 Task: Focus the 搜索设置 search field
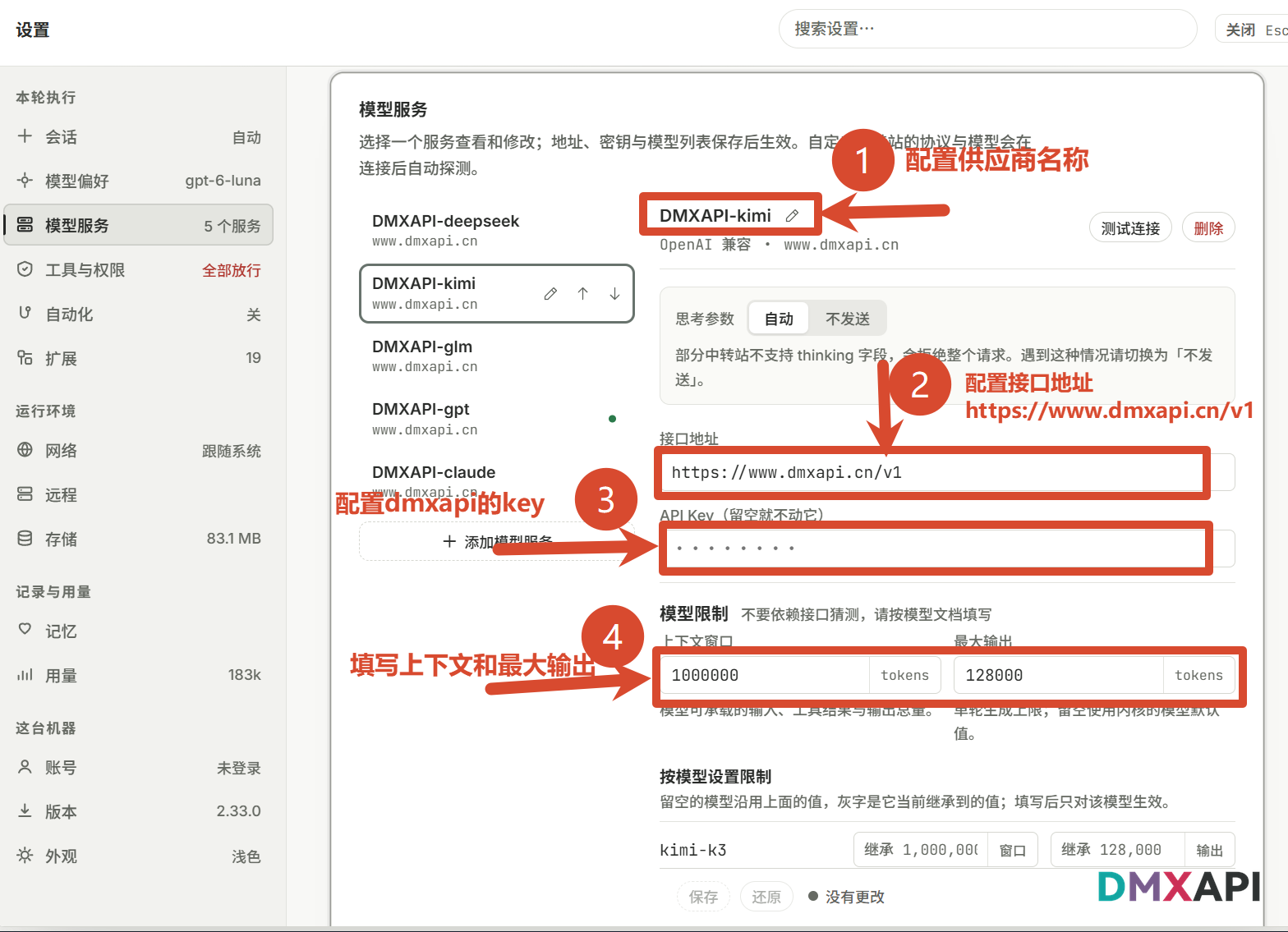[987, 29]
